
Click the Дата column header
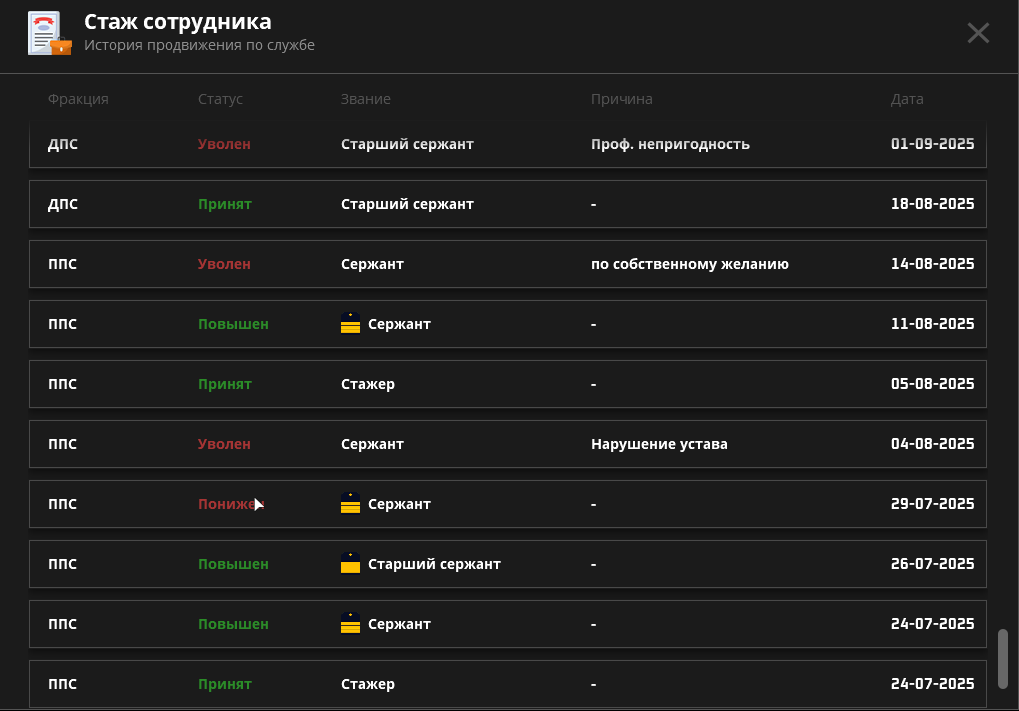pyautogui.click(x=907, y=99)
